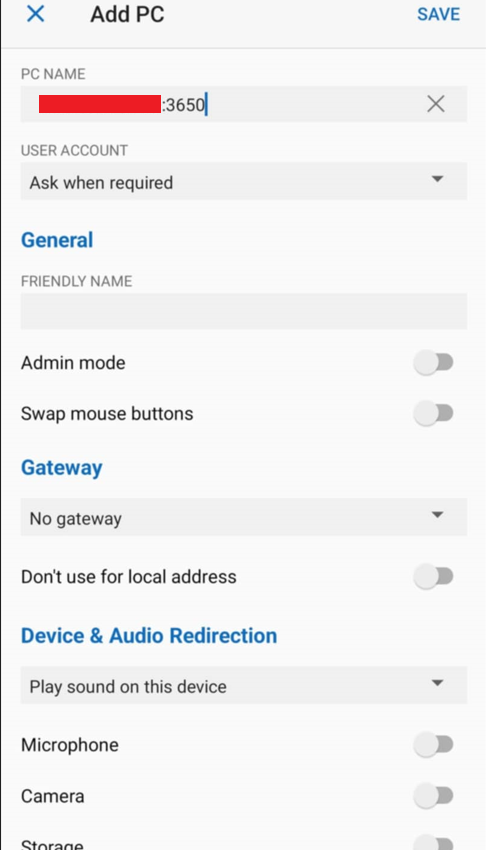Select the Gateway section heading

pos(61,468)
